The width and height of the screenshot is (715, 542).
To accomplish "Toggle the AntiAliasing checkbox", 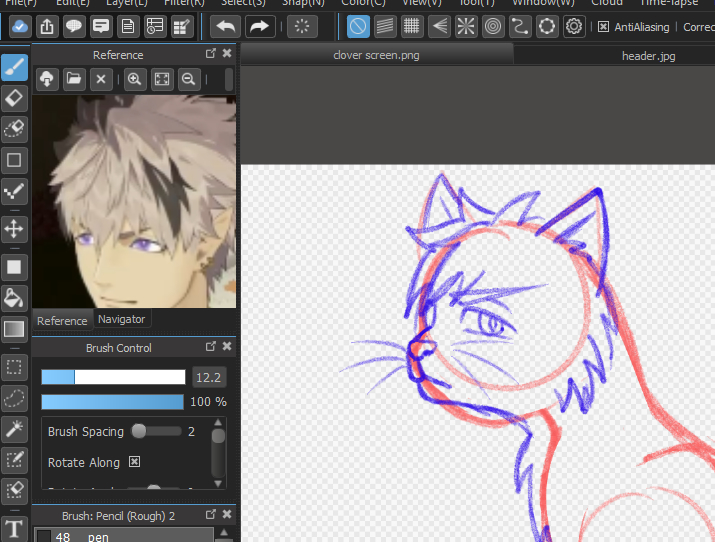I will click(x=603, y=27).
